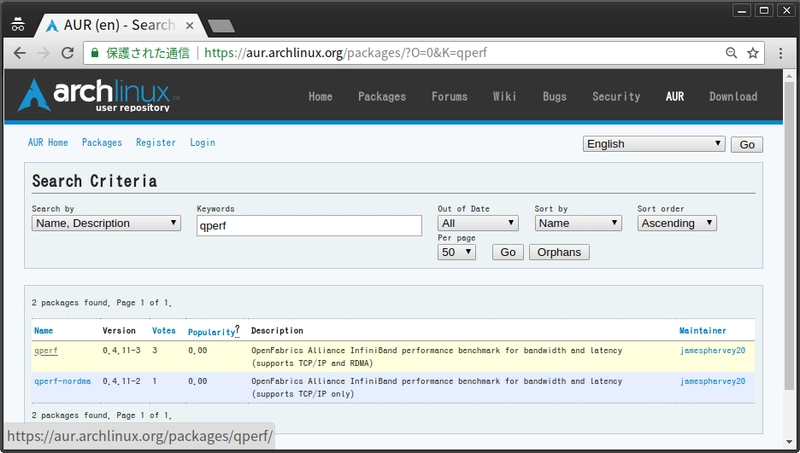The width and height of the screenshot is (800, 453).
Task: Open the Search by dropdown
Action: click(x=106, y=223)
